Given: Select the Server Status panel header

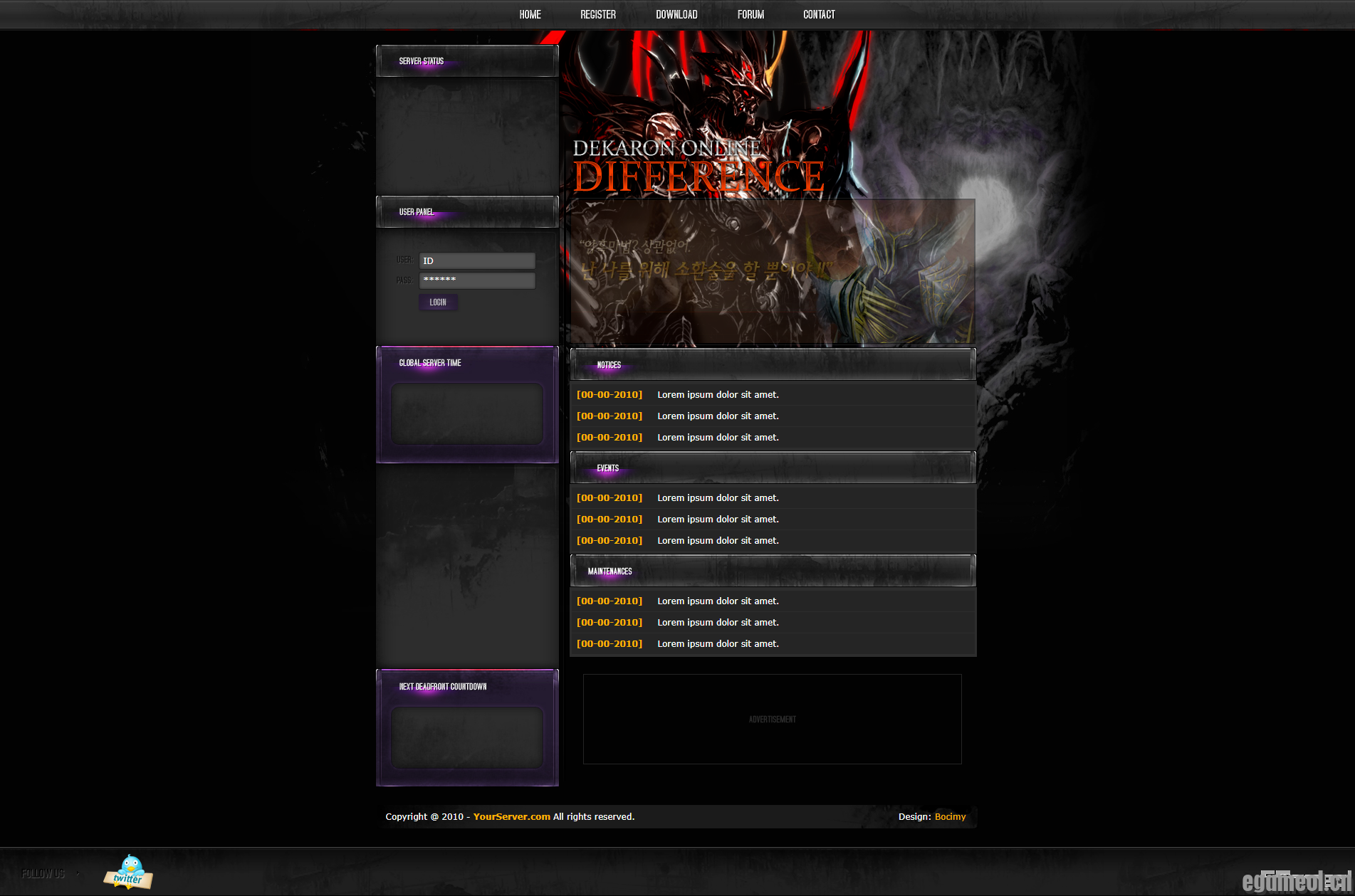Looking at the screenshot, I should [422, 61].
